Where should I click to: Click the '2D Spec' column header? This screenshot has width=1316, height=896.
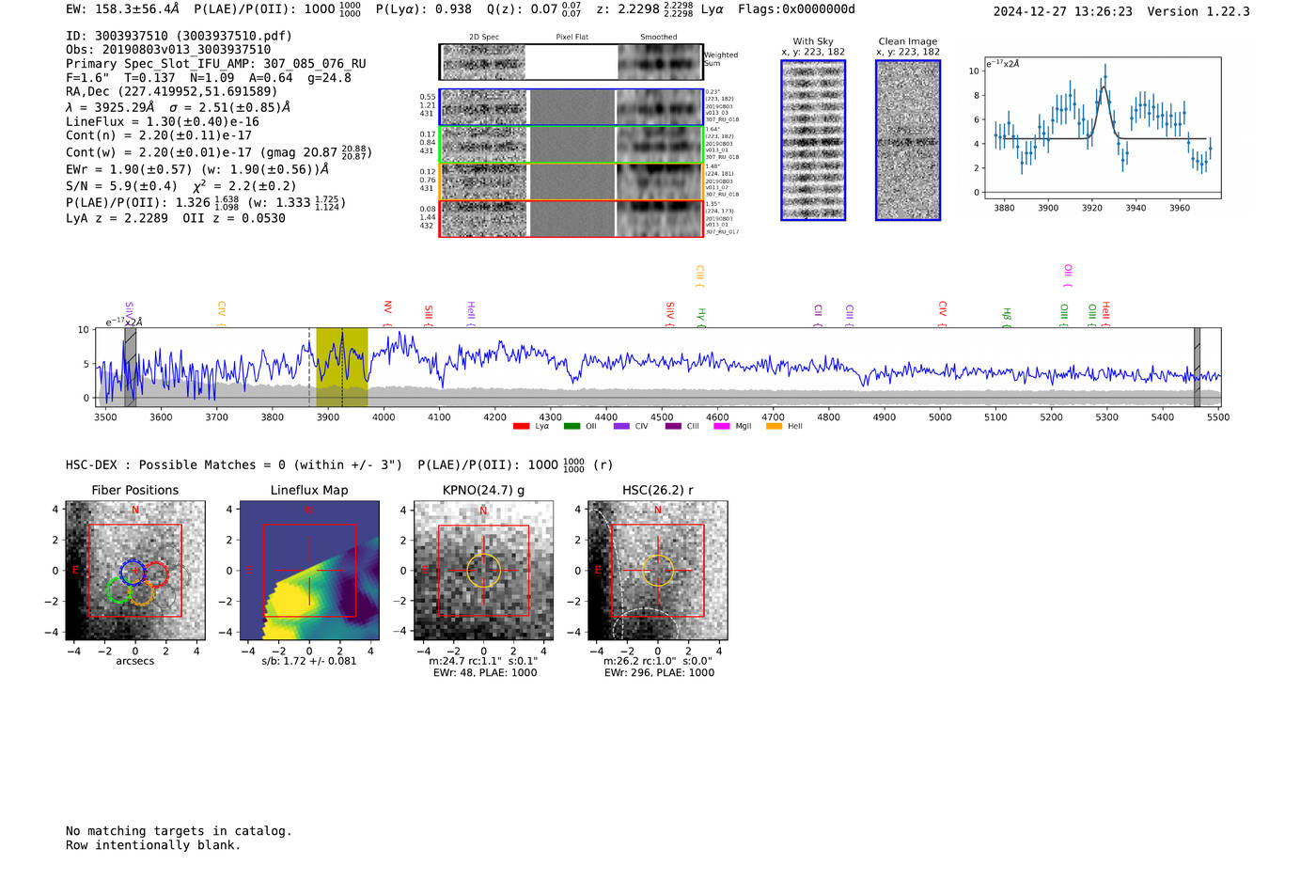point(484,38)
